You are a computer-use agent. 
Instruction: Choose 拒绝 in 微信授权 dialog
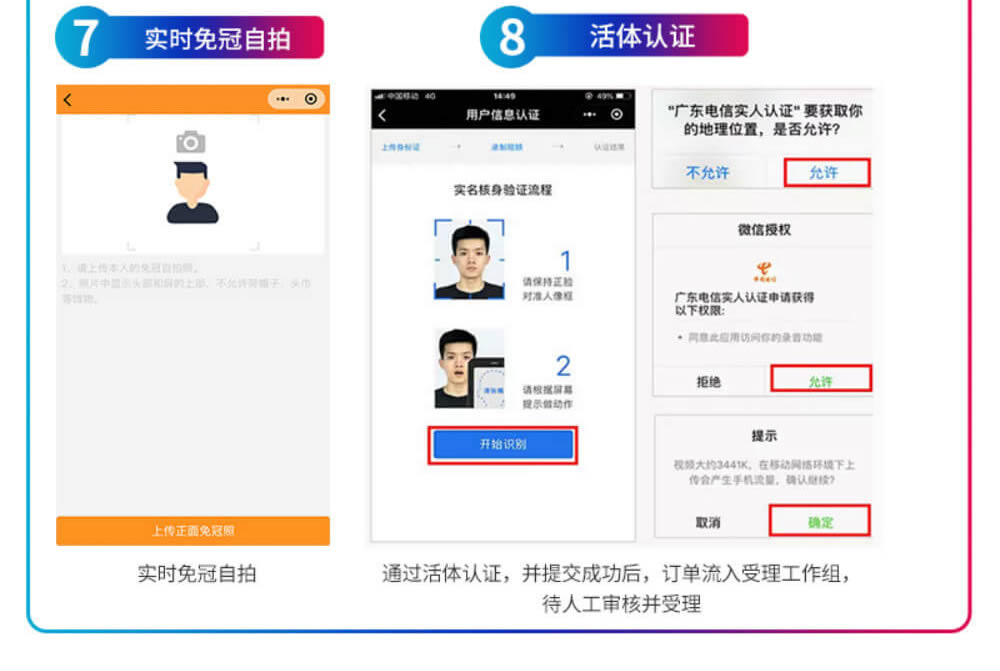(x=709, y=382)
